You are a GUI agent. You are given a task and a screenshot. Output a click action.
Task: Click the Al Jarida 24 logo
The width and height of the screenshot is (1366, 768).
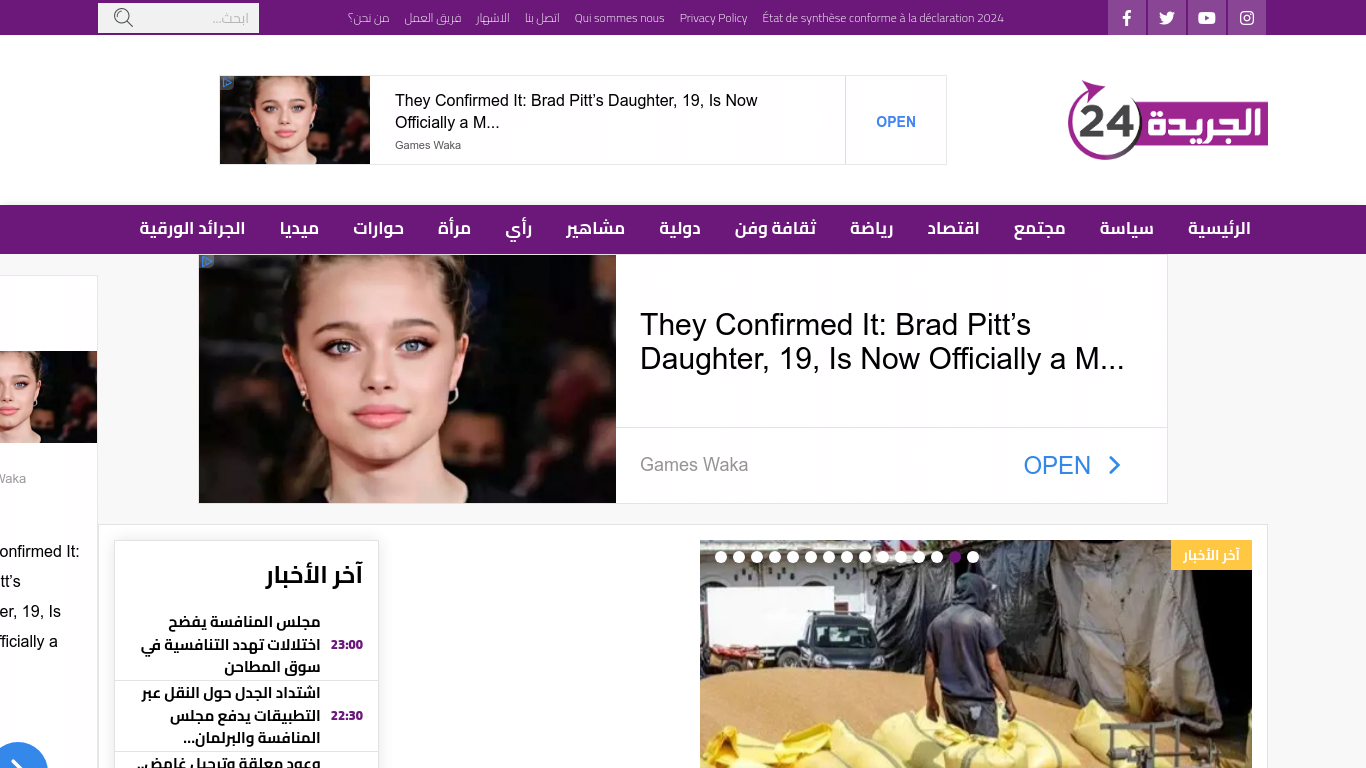[1167, 121]
